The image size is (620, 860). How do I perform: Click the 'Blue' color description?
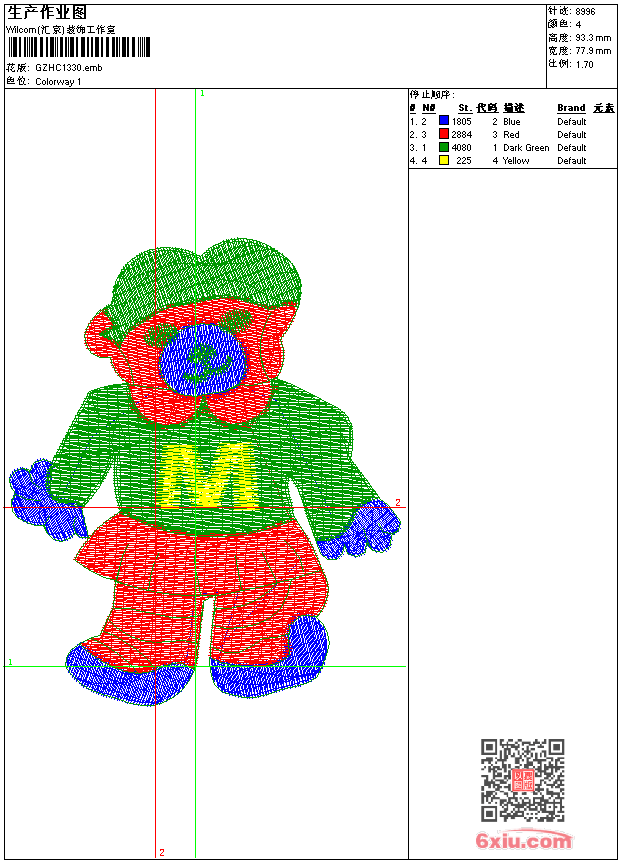pos(511,122)
